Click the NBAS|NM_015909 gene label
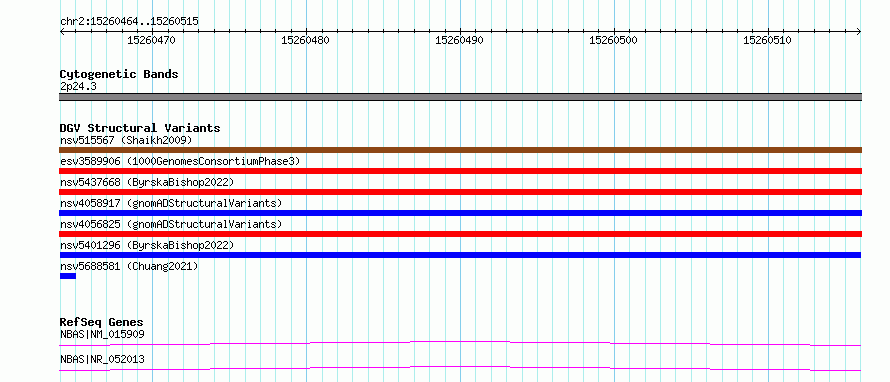Image resolution: width=890 pixels, height=382 pixels. 102,334
